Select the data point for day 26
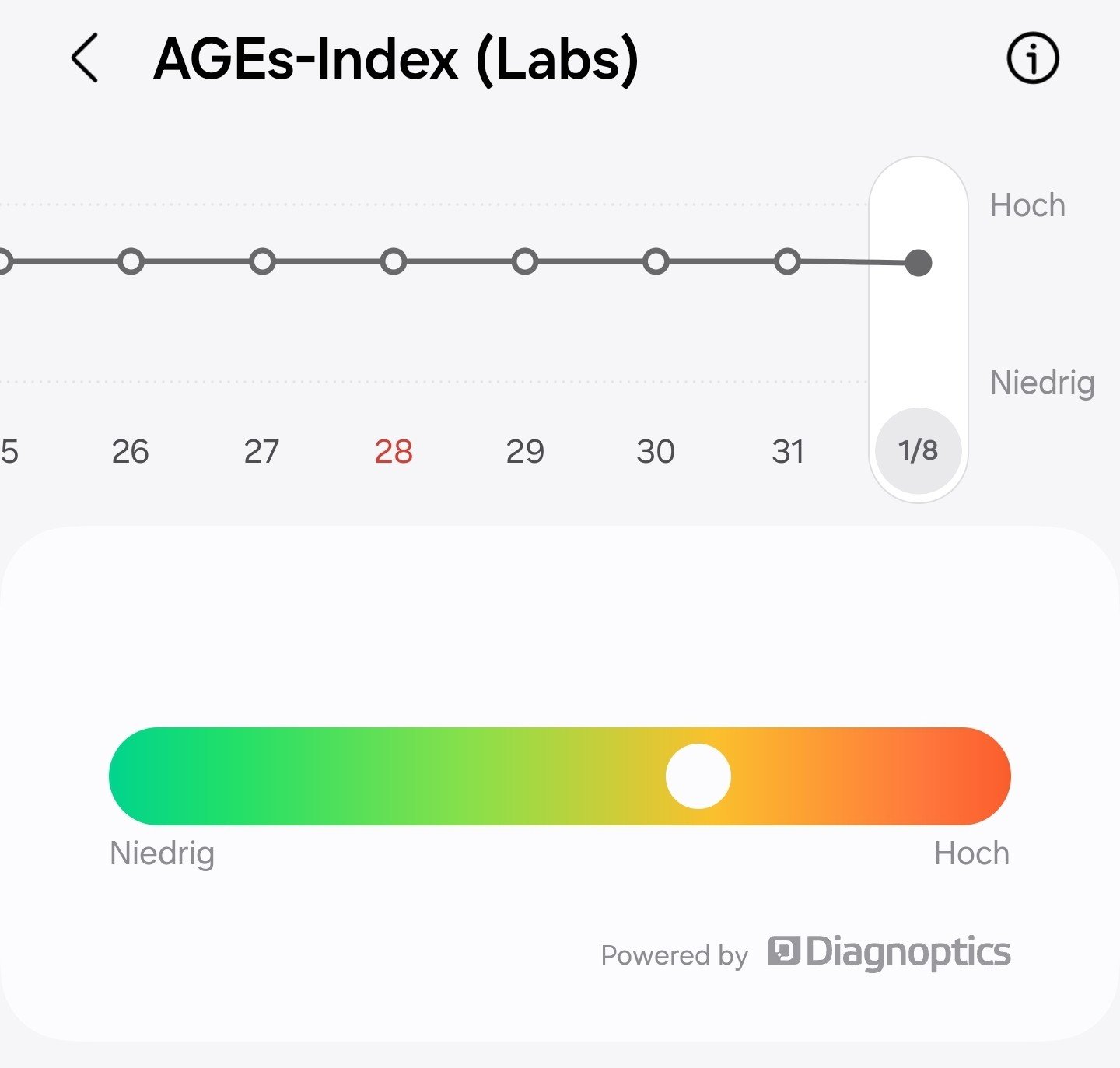 click(131, 262)
